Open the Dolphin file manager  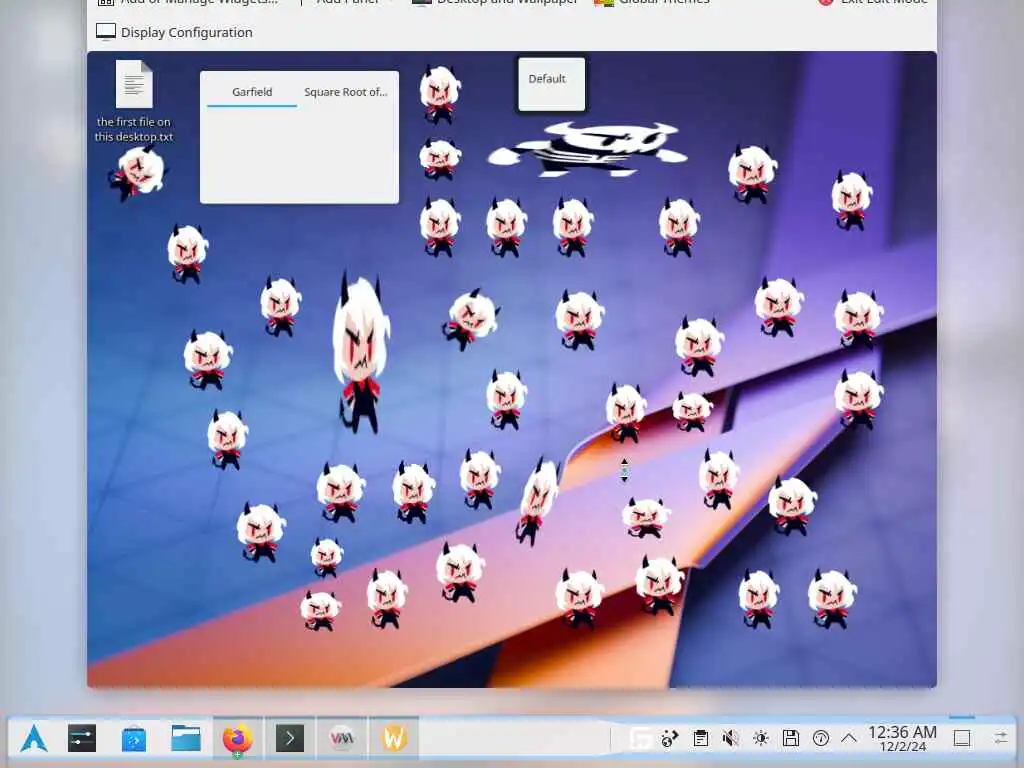pyautogui.click(x=186, y=739)
